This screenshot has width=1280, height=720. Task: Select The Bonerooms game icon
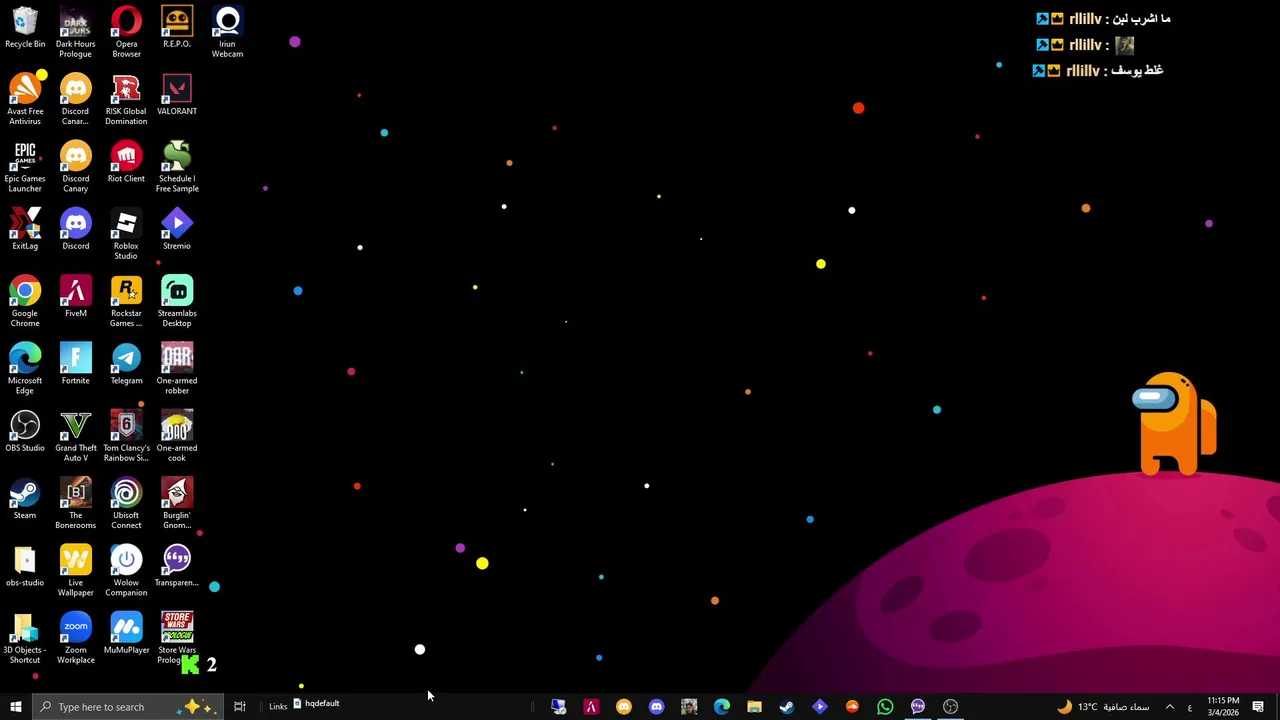75,504
